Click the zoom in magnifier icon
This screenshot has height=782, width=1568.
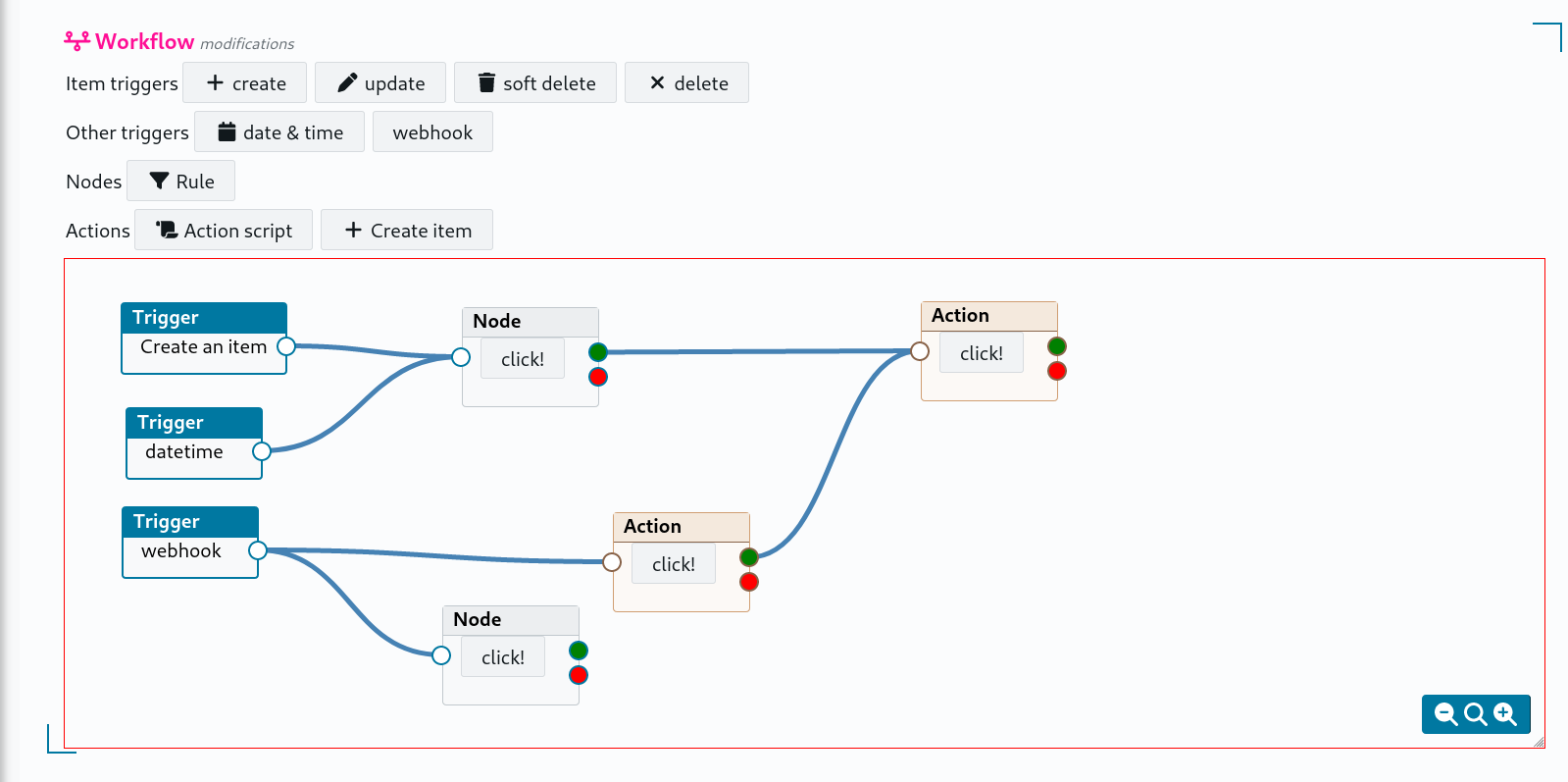pos(1505,714)
